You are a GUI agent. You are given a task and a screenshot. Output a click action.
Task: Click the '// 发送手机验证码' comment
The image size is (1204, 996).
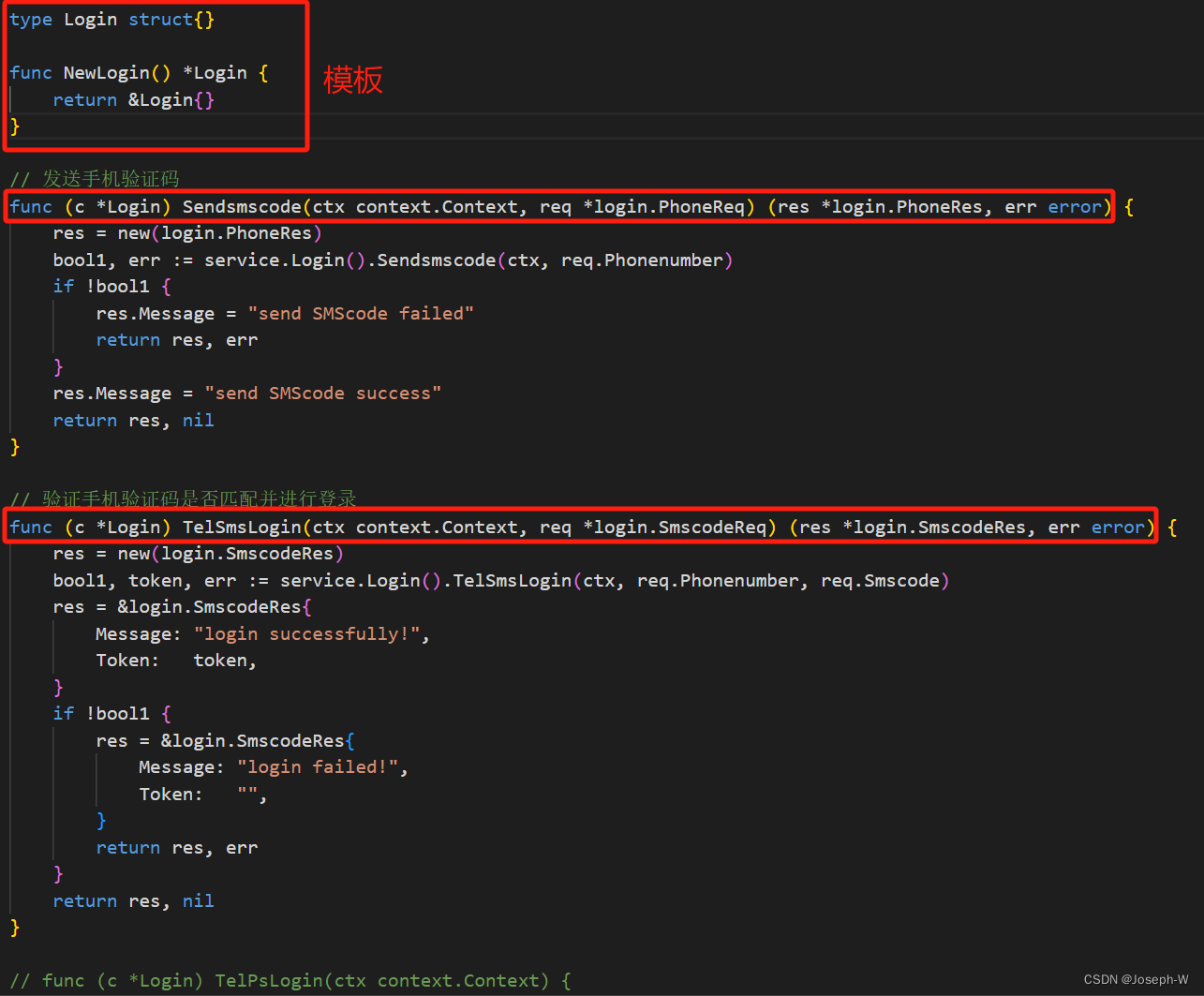(x=95, y=179)
